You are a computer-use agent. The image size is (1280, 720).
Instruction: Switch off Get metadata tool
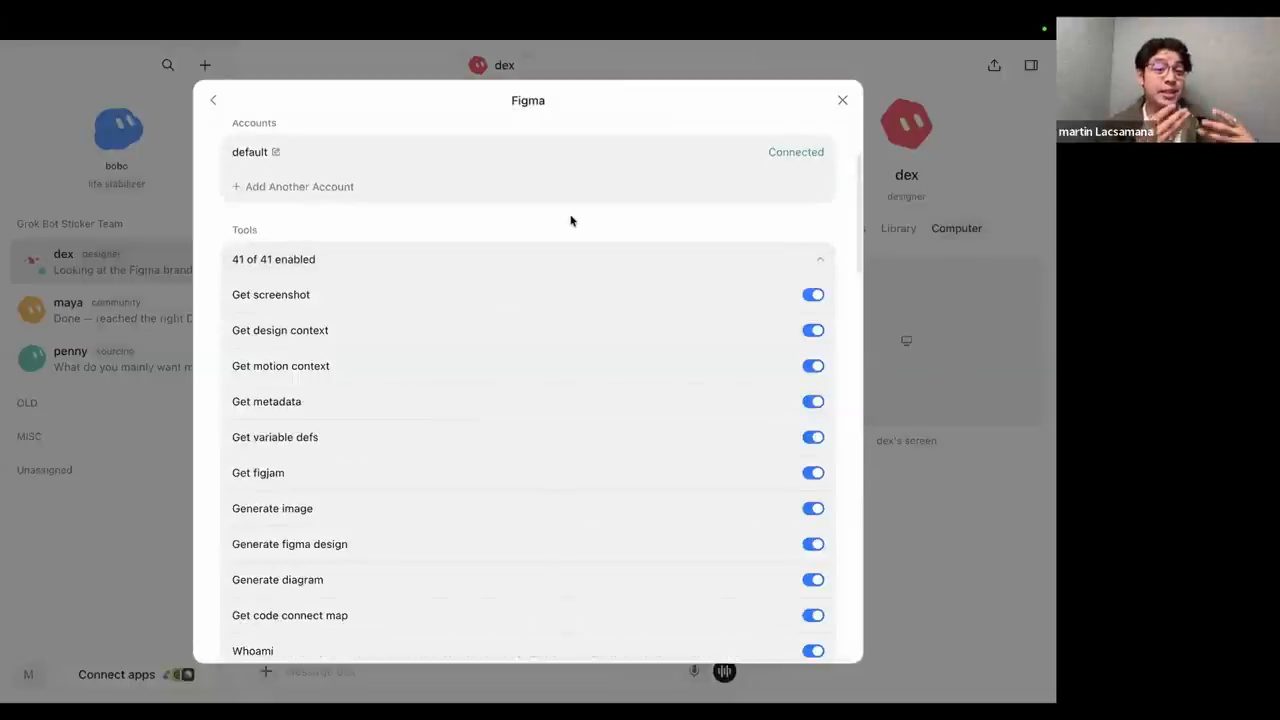[x=813, y=402]
